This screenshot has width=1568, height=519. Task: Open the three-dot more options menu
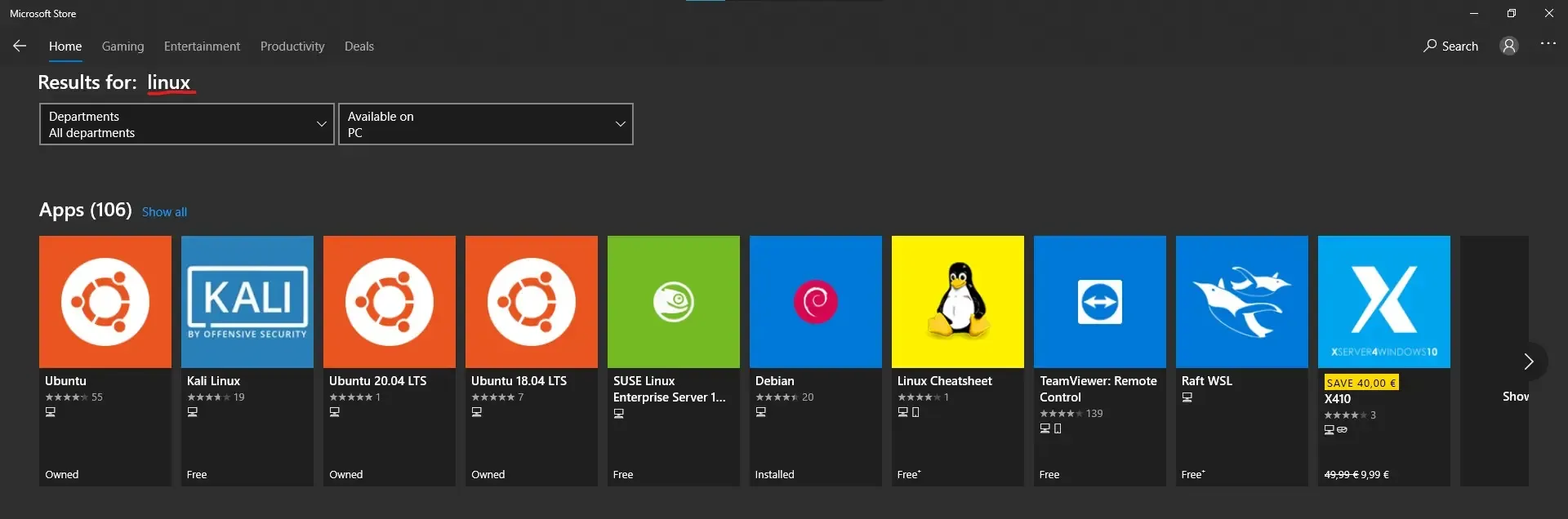[x=1548, y=43]
